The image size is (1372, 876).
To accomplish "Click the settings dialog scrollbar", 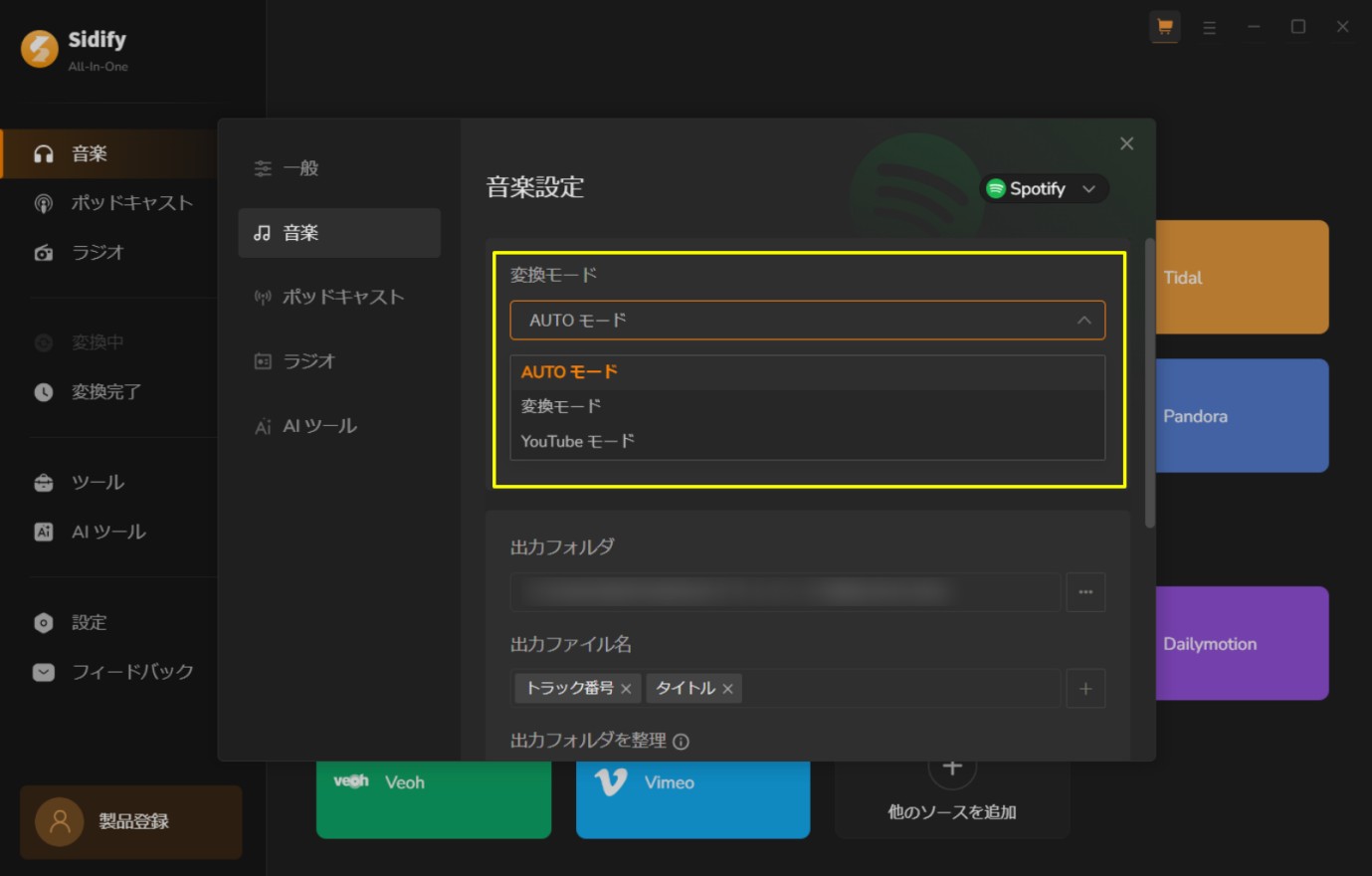I will click(1150, 382).
